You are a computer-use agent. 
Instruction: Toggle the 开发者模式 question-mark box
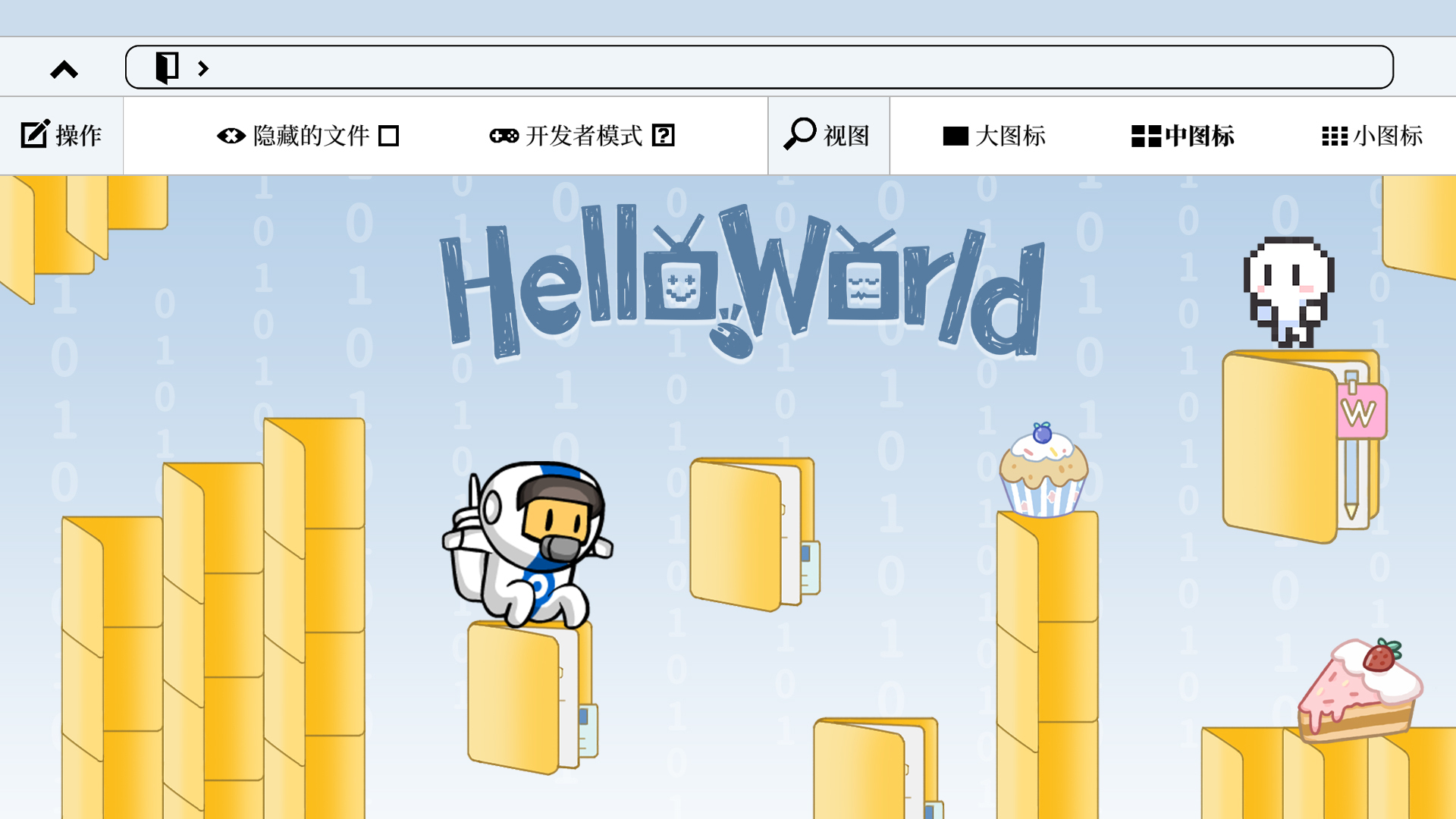[x=664, y=136]
